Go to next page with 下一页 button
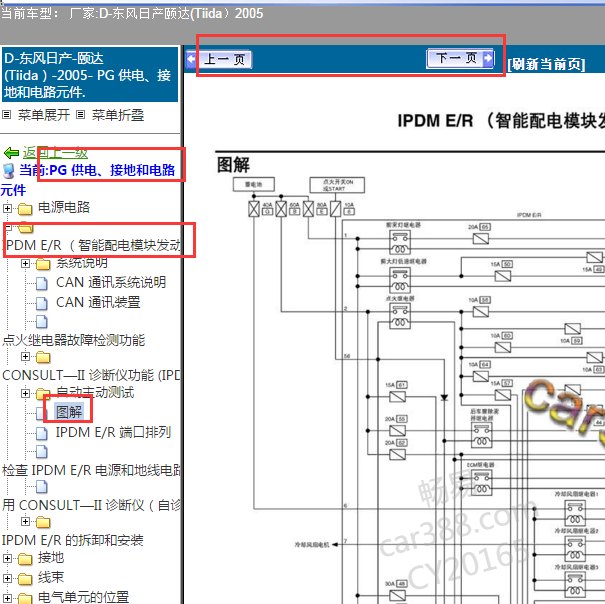The image size is (605, 604). coord(460,58)
